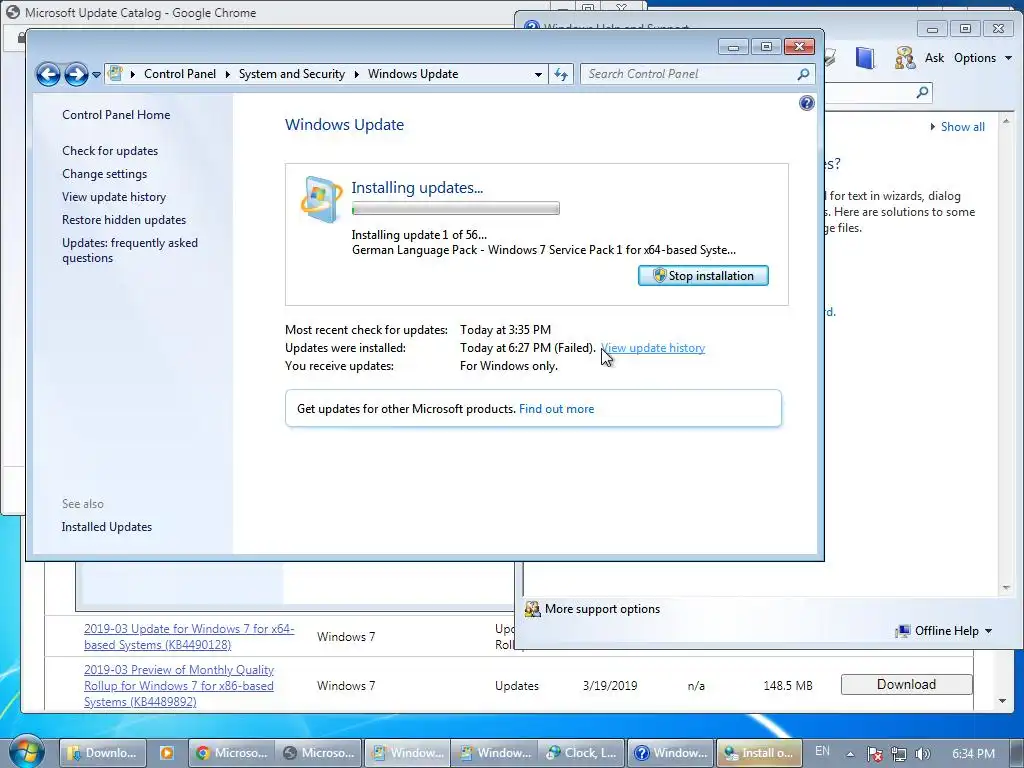Open Options dropdown in Help and Support
Image resolution: width=1024 pixels, height=768 pixels.
[x=983, y=58]
